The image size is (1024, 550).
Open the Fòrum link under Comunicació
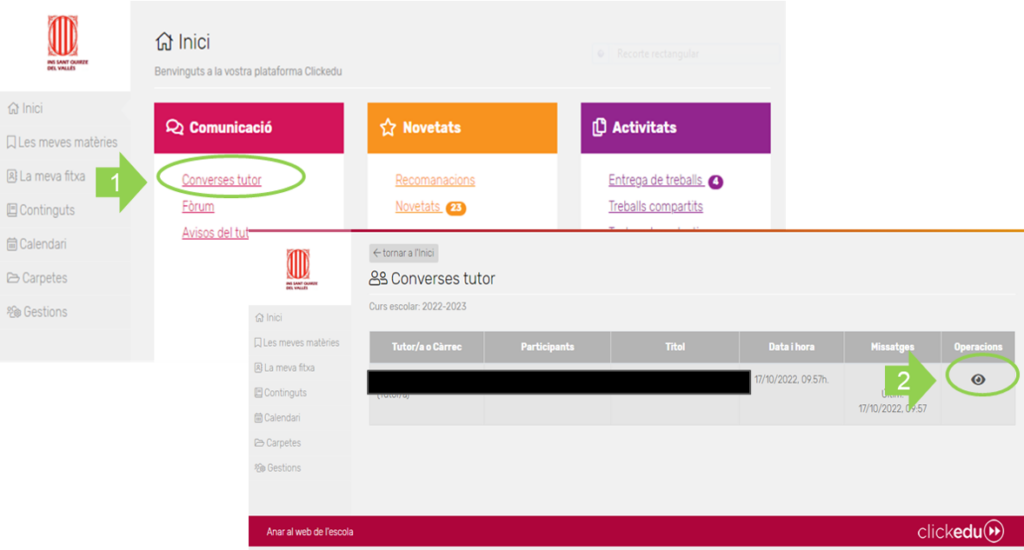198,207
